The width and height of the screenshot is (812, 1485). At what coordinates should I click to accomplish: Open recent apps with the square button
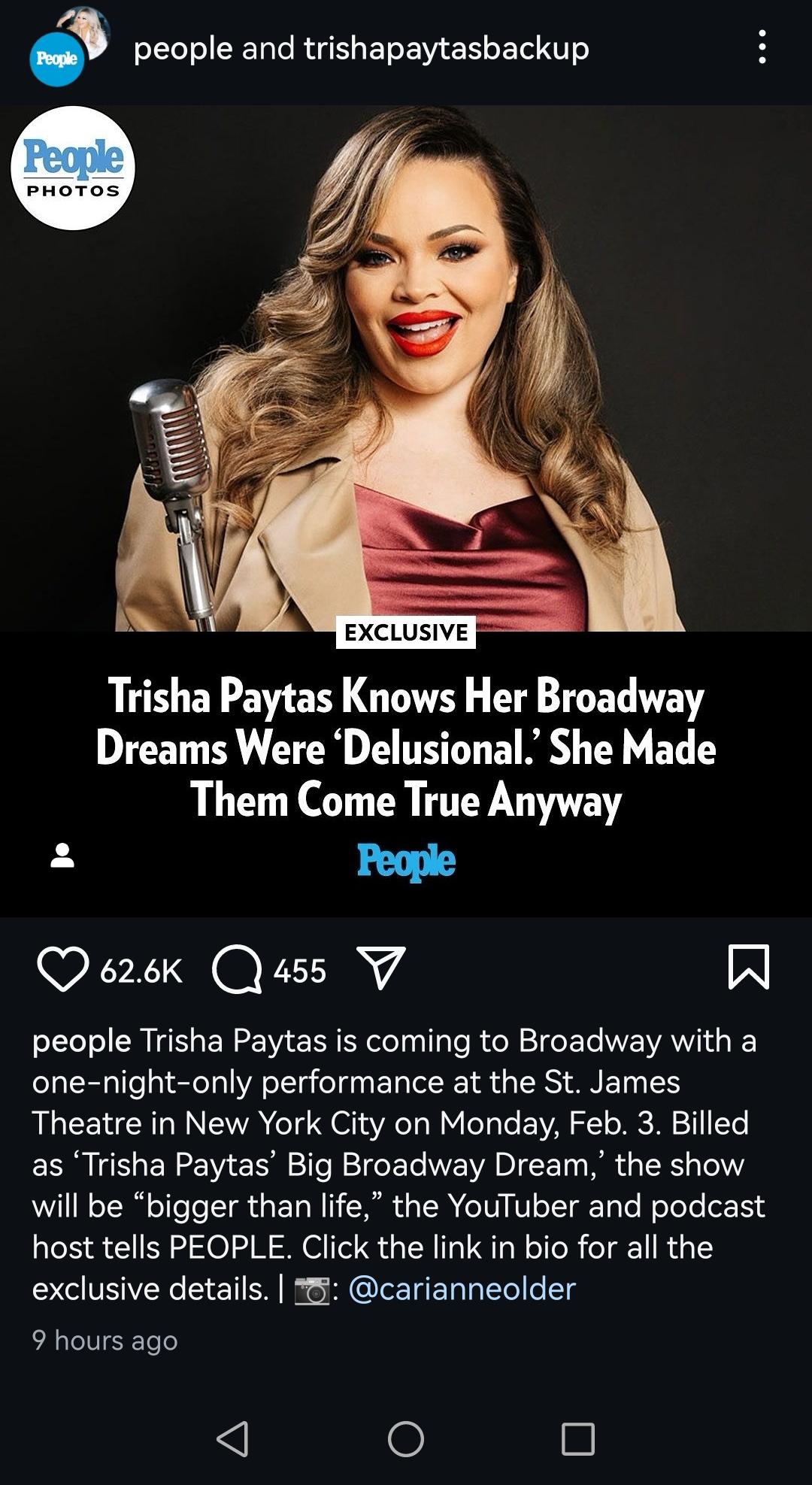[x=578, y=1439]
